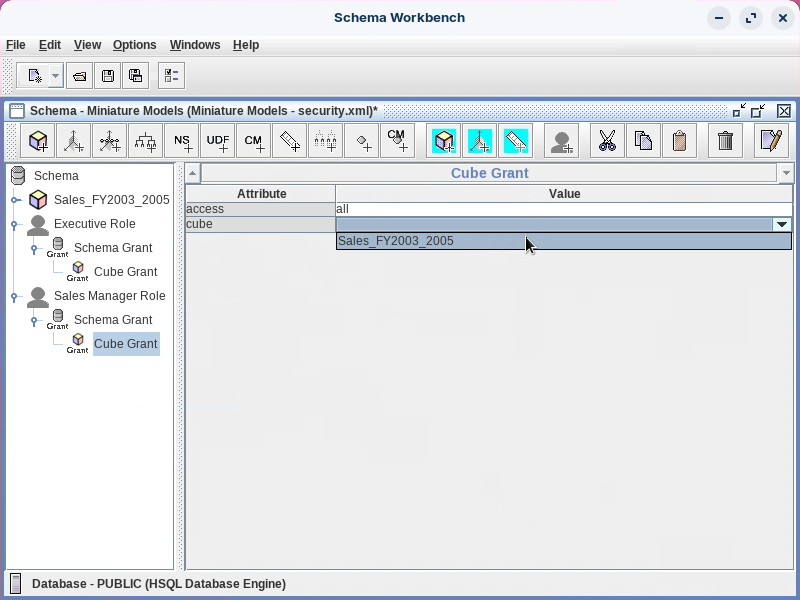800x600 pixels.
Task: Collapse the Sales Manager Role tree node
Action: (16, 296)
